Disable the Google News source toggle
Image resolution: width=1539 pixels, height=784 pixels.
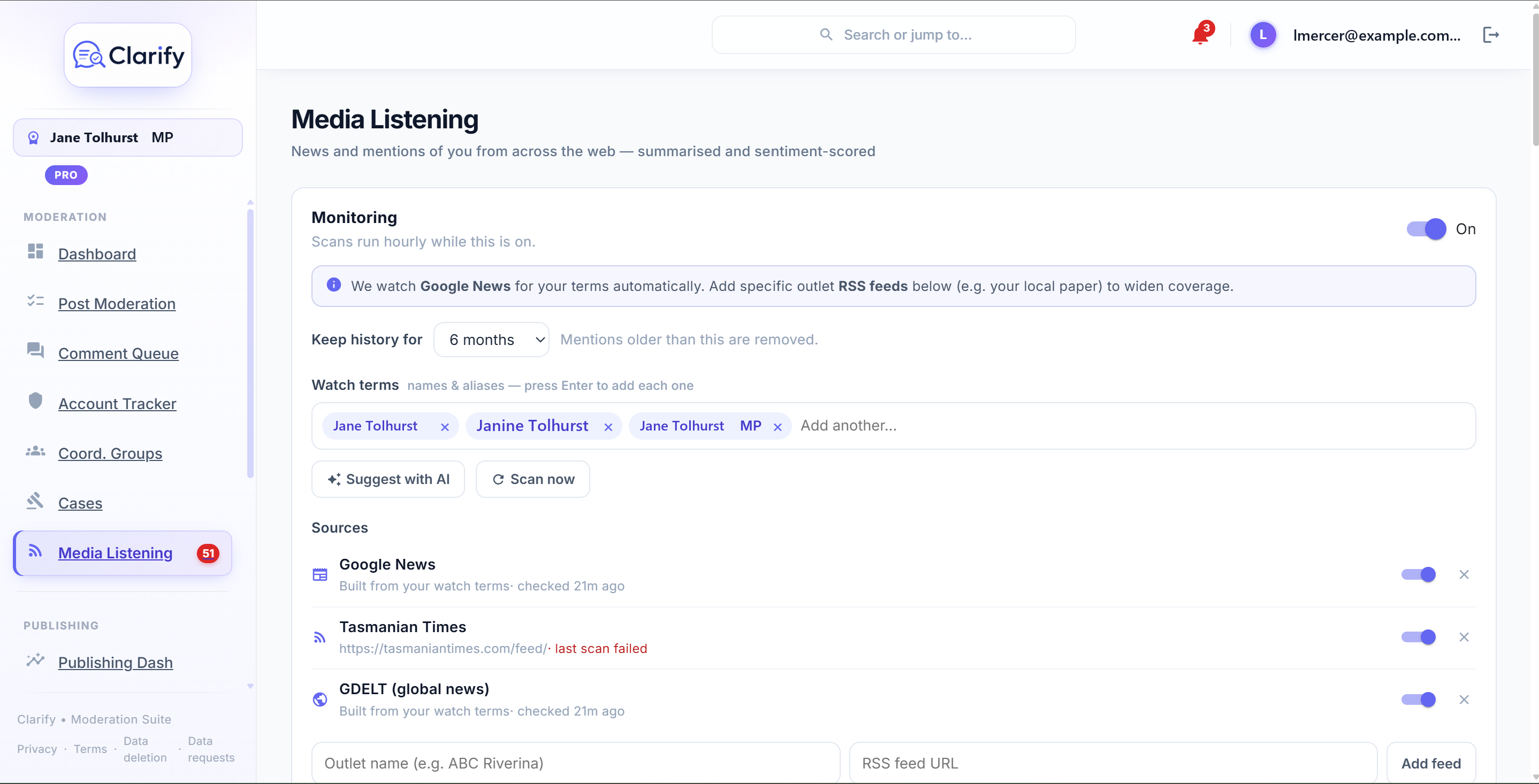click(x=1418, y=574)
